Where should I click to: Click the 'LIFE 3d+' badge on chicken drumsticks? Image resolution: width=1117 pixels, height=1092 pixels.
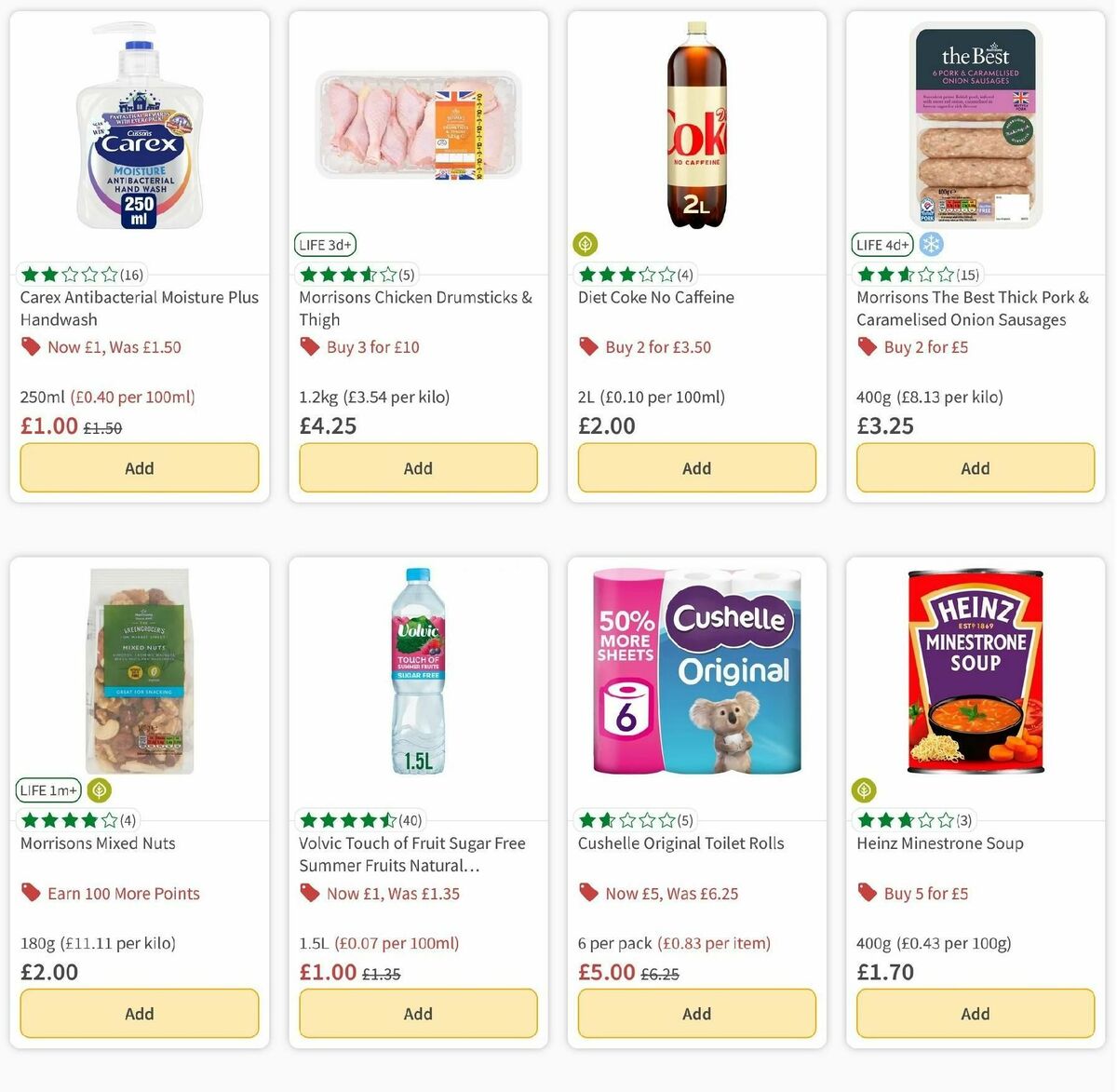pyautogui.click(x=325, y=244)
